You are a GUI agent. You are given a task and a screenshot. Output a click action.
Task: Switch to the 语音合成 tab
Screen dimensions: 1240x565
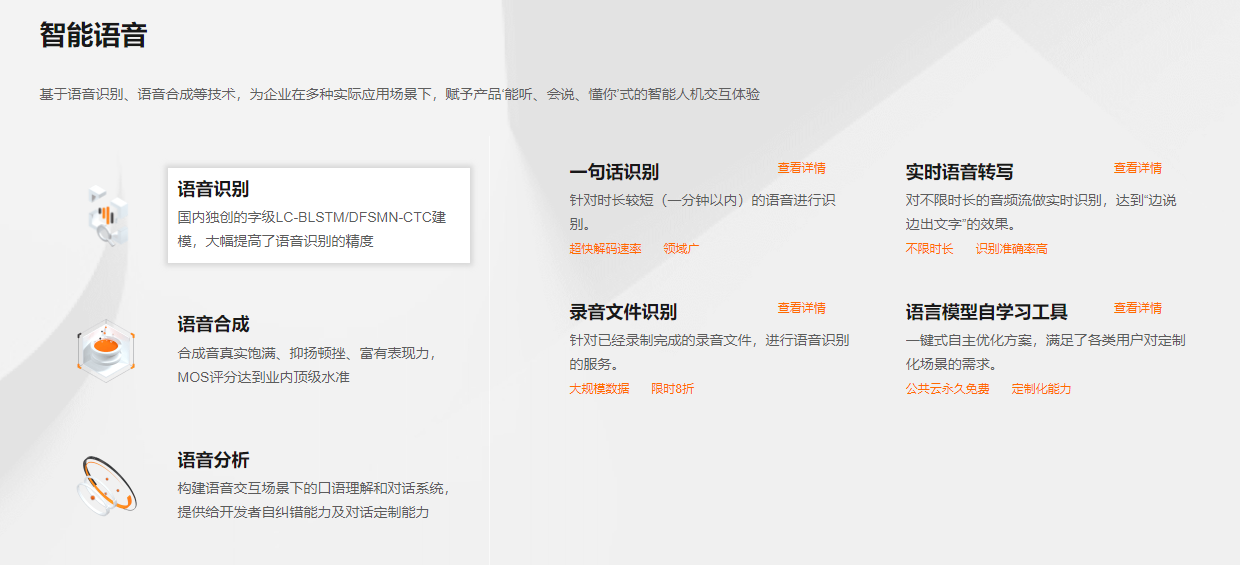click(x=213, y=324)
